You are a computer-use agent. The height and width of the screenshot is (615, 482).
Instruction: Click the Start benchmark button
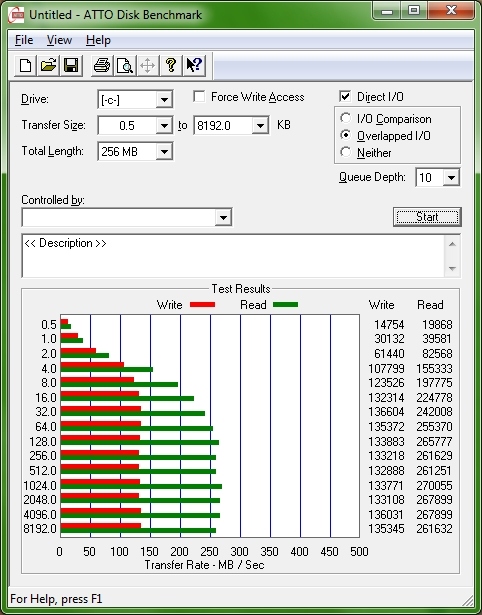427,217
